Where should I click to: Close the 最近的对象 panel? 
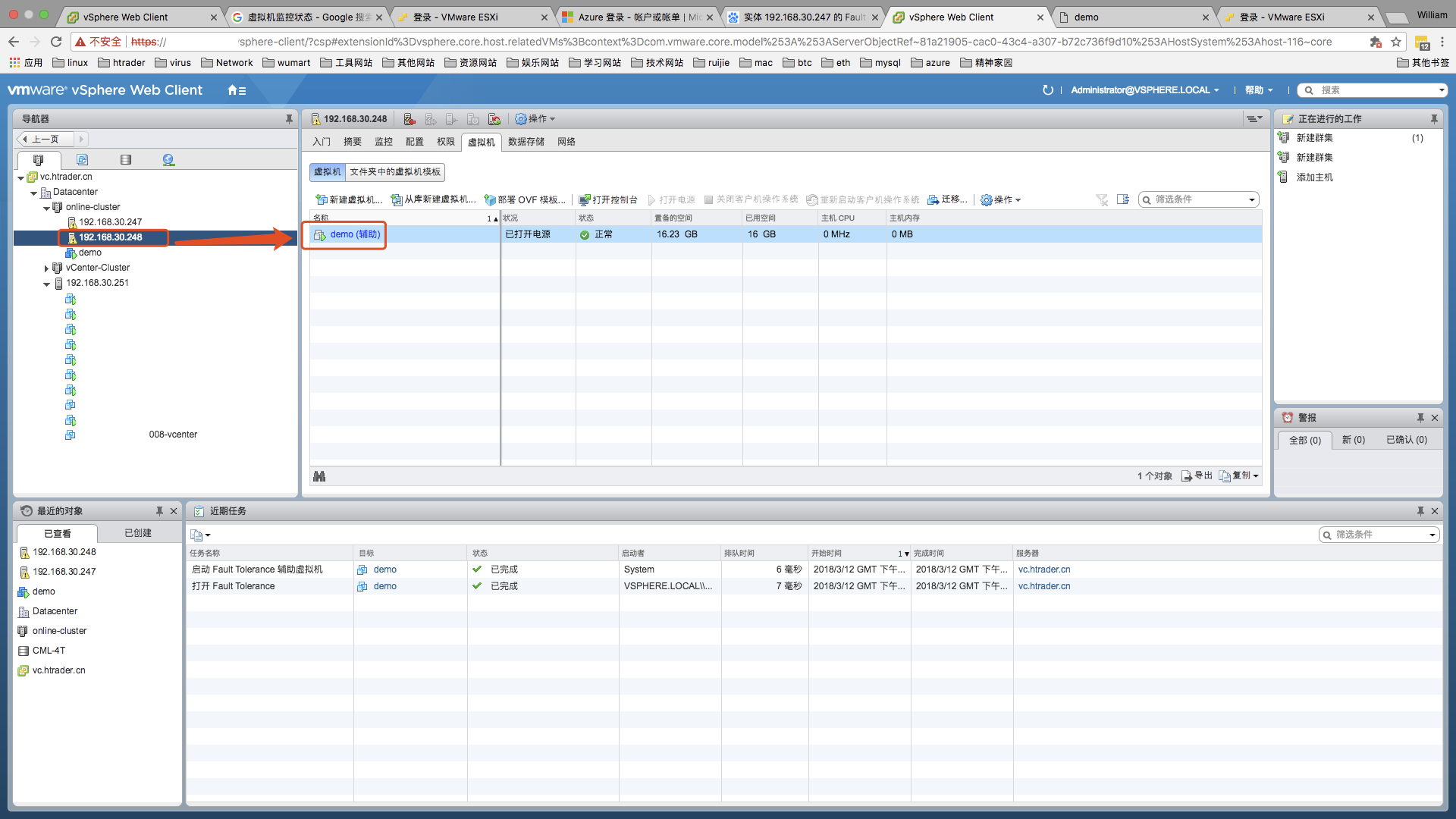tap(174, 511)
